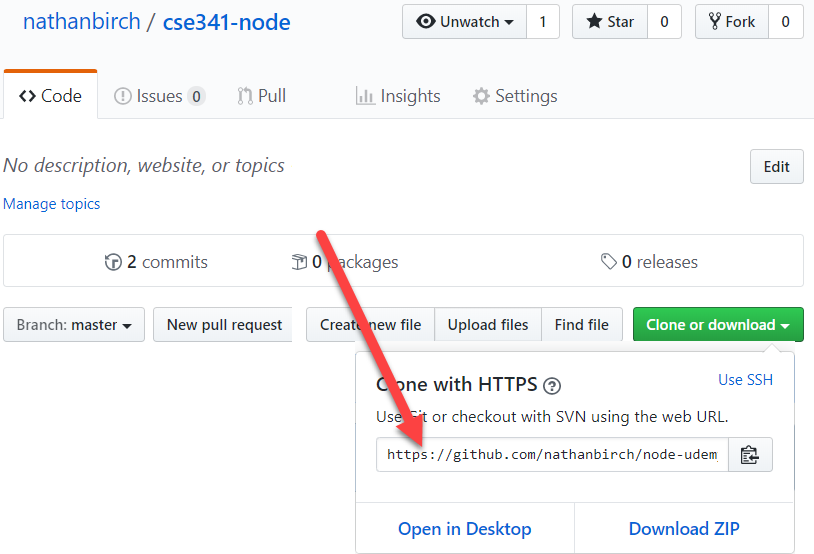Viewport: 814px width, 554px height.
Task: Click New pull request button
Action: click(x=223, y=325)
